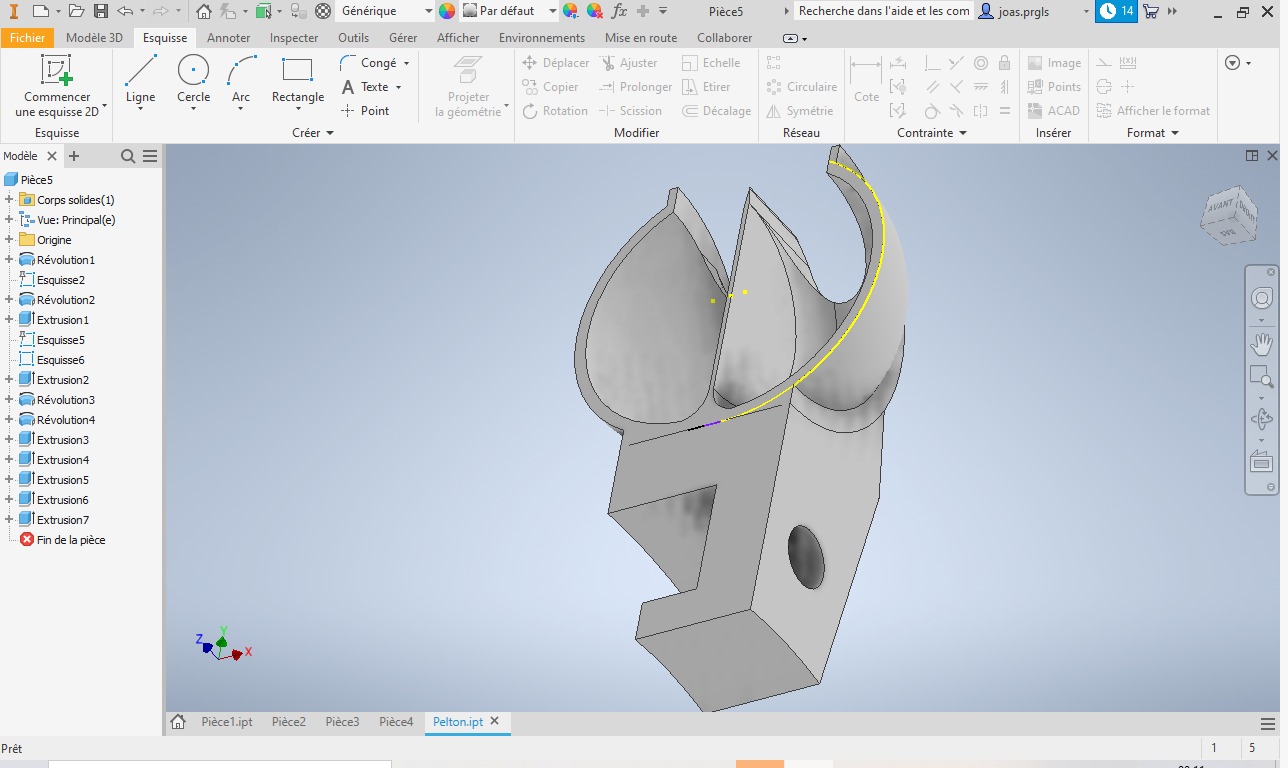
Task: Open the Modèle 3D ribbon tab
Action: point(94,38)
